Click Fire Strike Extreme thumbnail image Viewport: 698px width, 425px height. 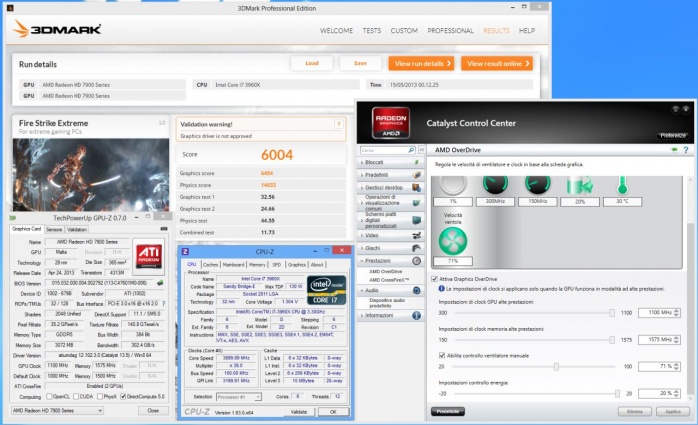[x=91, y=174]
